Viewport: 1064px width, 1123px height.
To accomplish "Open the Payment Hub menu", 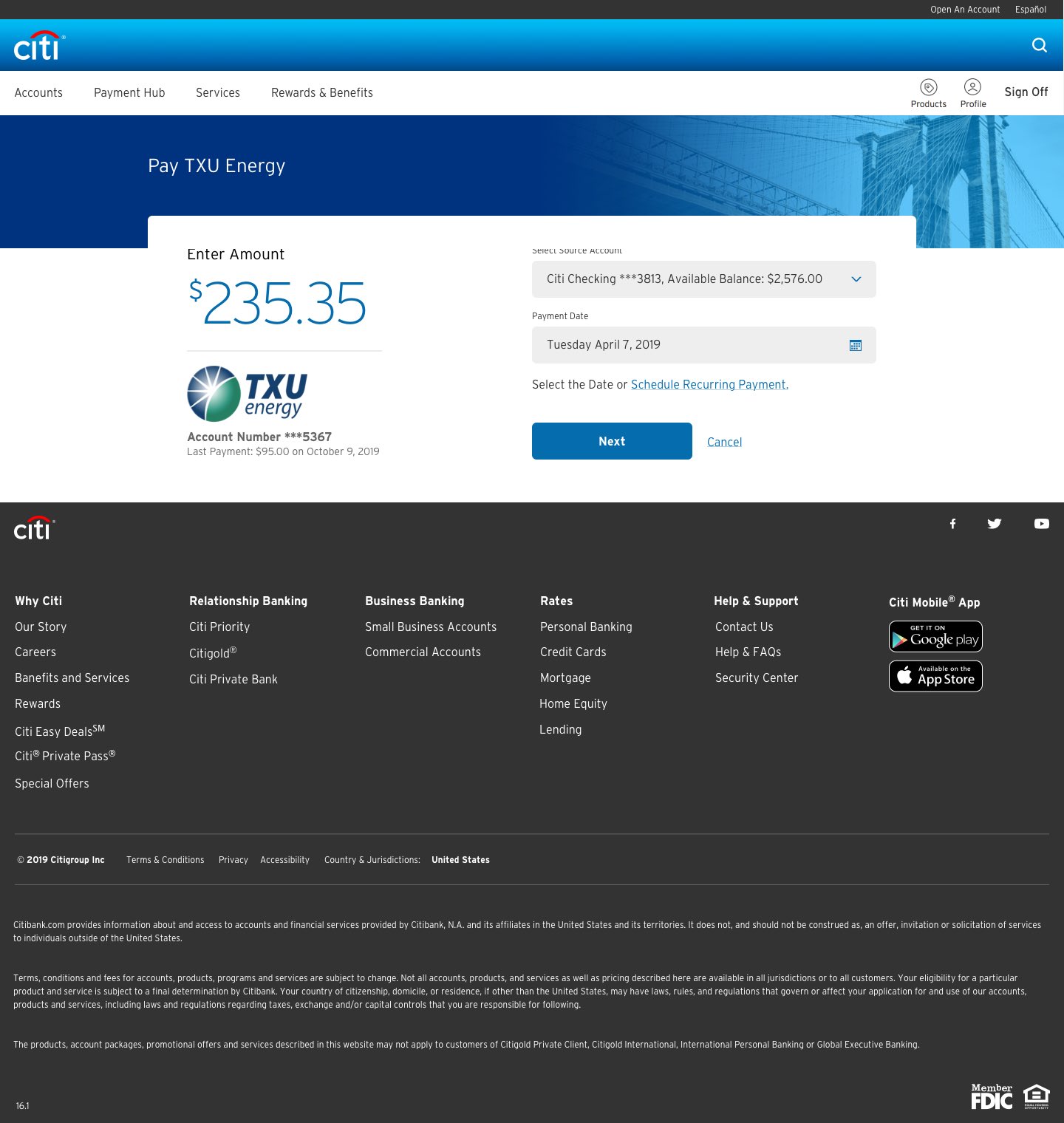I will pos(129,93).
